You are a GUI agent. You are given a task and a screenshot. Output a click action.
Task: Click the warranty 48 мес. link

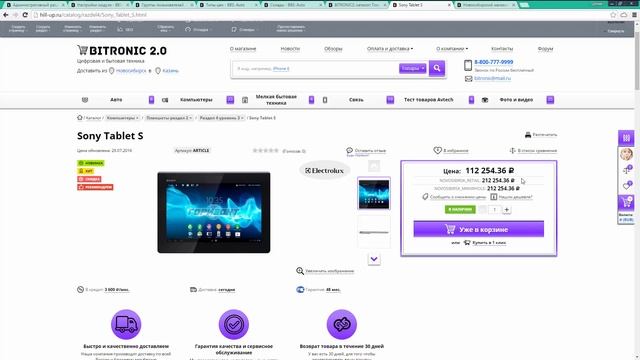pyautogui.click(x=333, y=290)
